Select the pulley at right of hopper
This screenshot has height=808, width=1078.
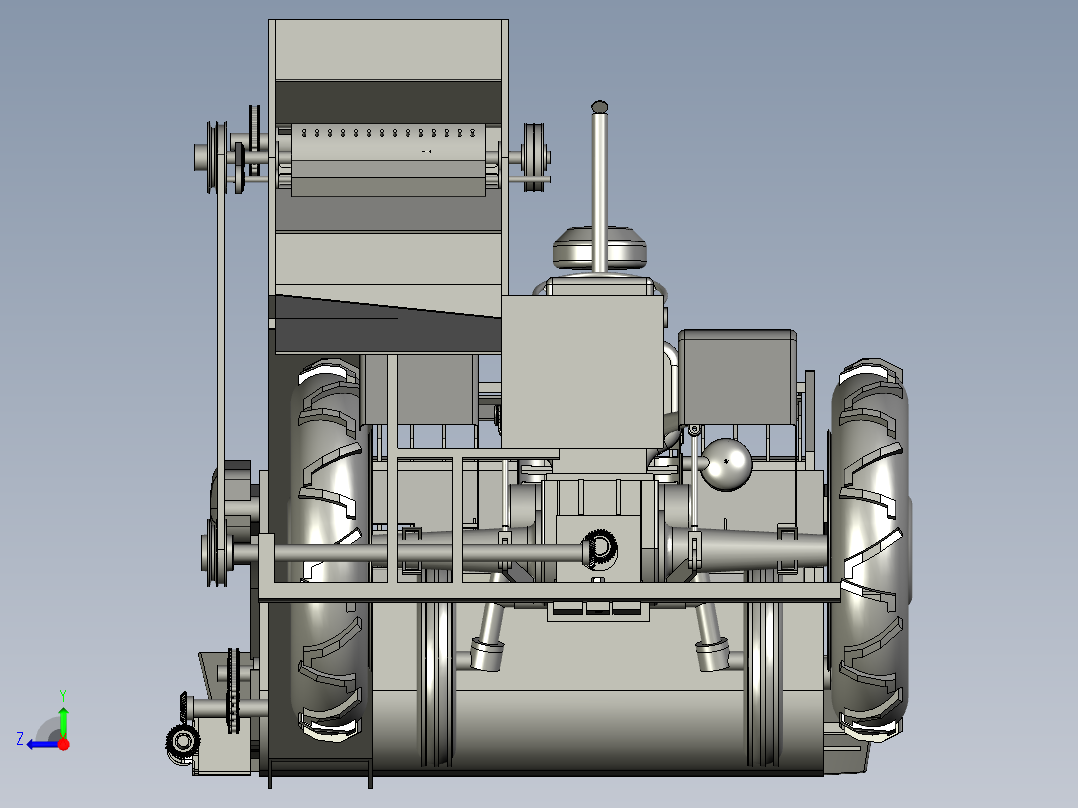(535, 157)
